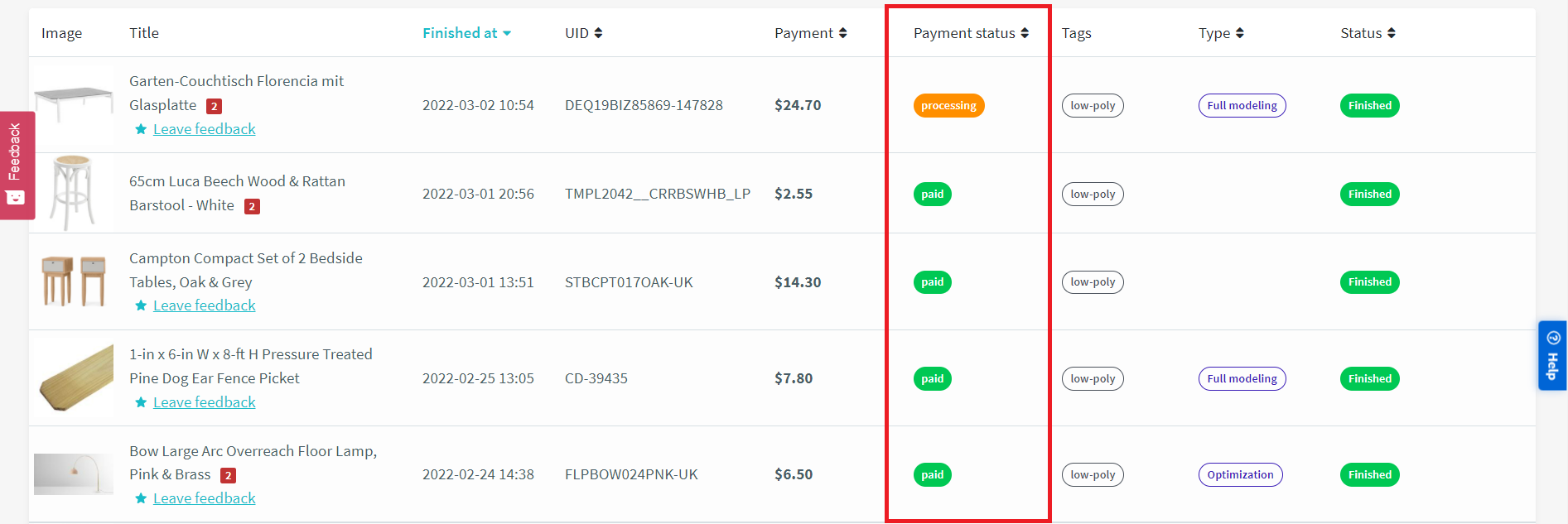1568x524 pixels.
Task: Click the Finished status badge for the Floor Lamp
Action: tap(1369, 474)
